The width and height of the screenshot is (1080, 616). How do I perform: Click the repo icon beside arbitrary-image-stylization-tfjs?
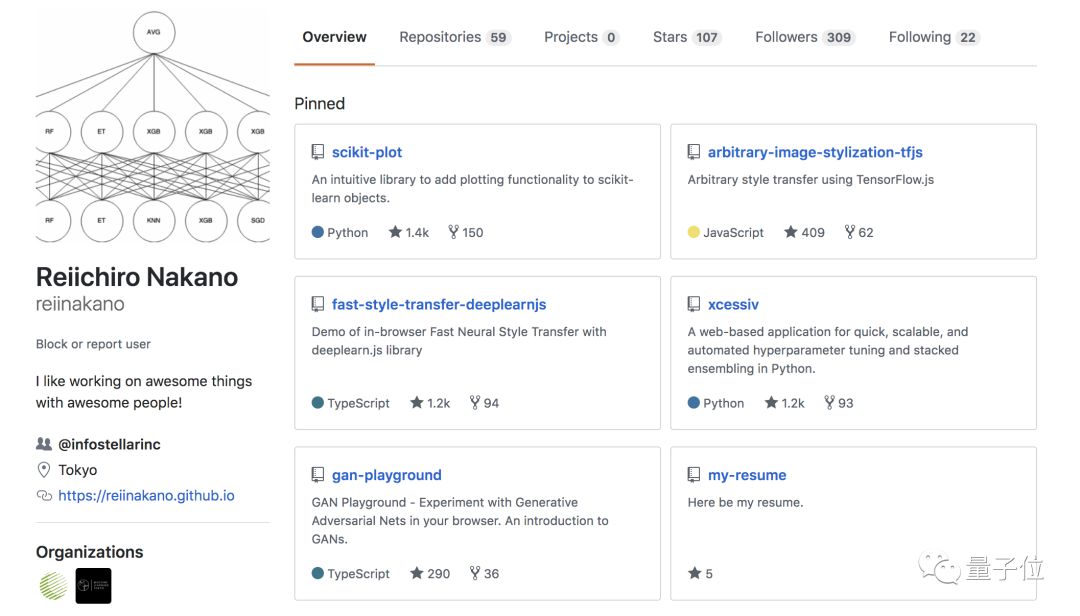coord(694,152)
